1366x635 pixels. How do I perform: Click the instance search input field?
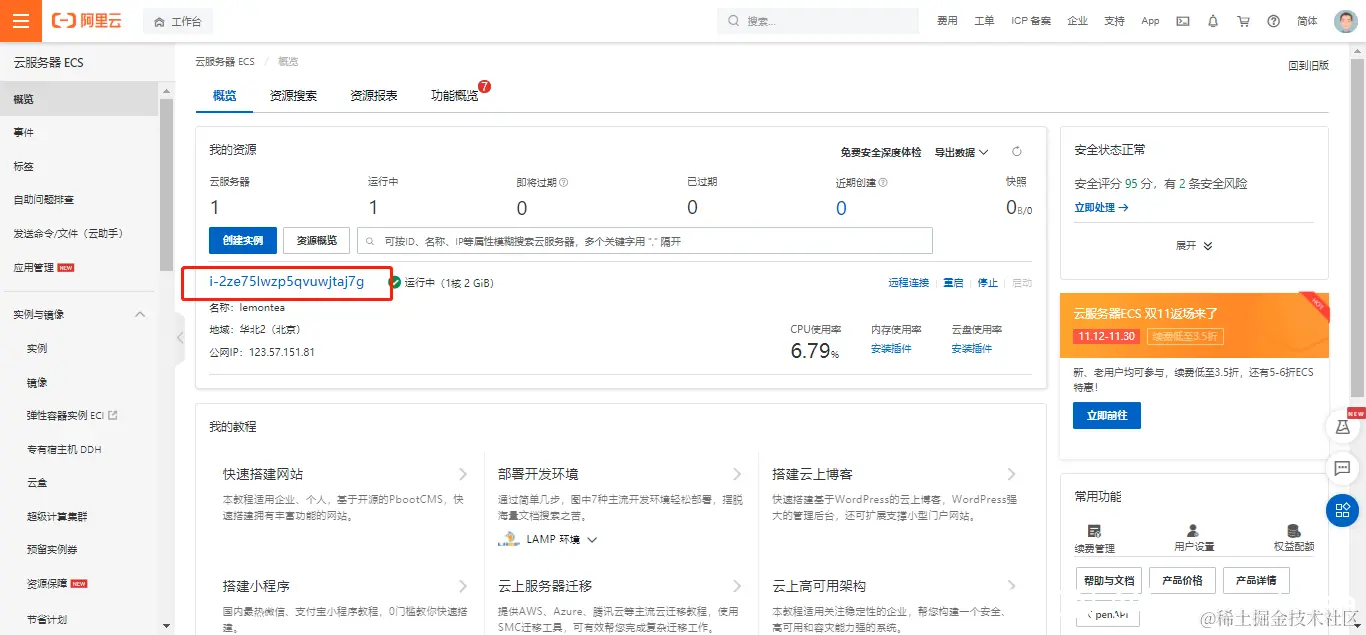pos(645,241)
